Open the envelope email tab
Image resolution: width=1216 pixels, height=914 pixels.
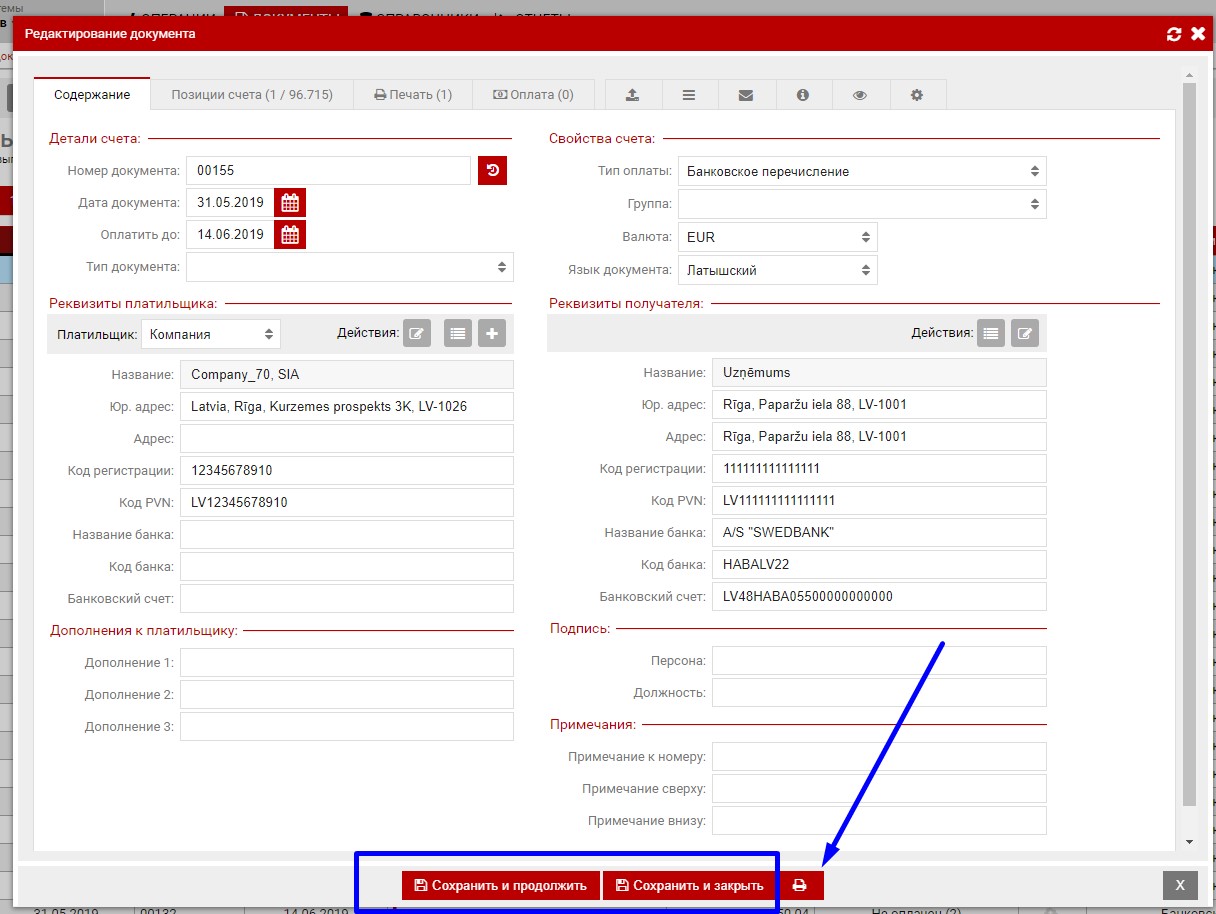click(745, 95)
